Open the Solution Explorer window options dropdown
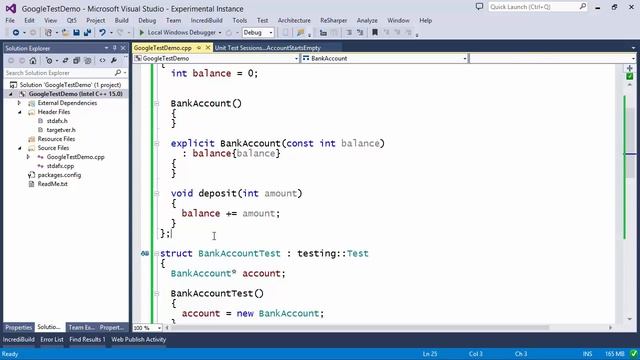The image size is (640, 360). click(x=107, y=48)
